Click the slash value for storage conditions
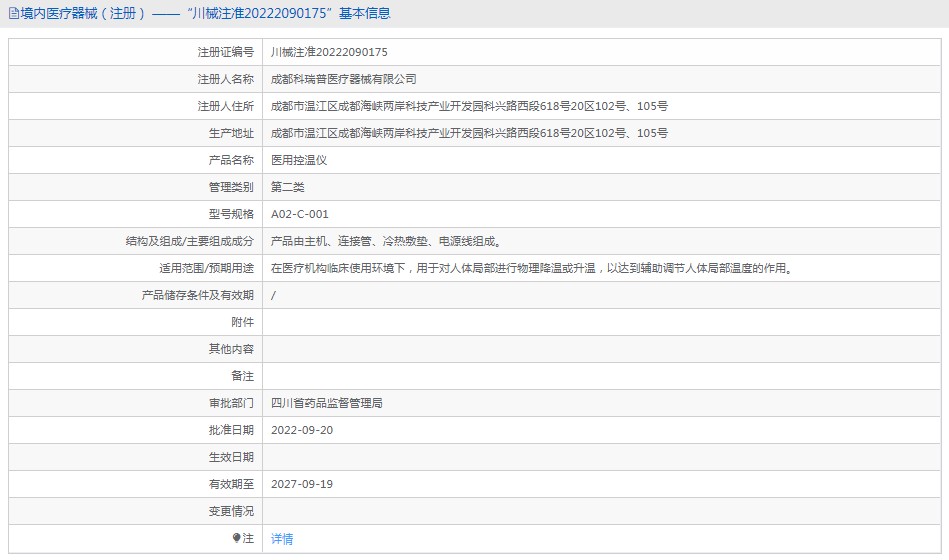This screenshot has height=560, width=949. point(273,295)
